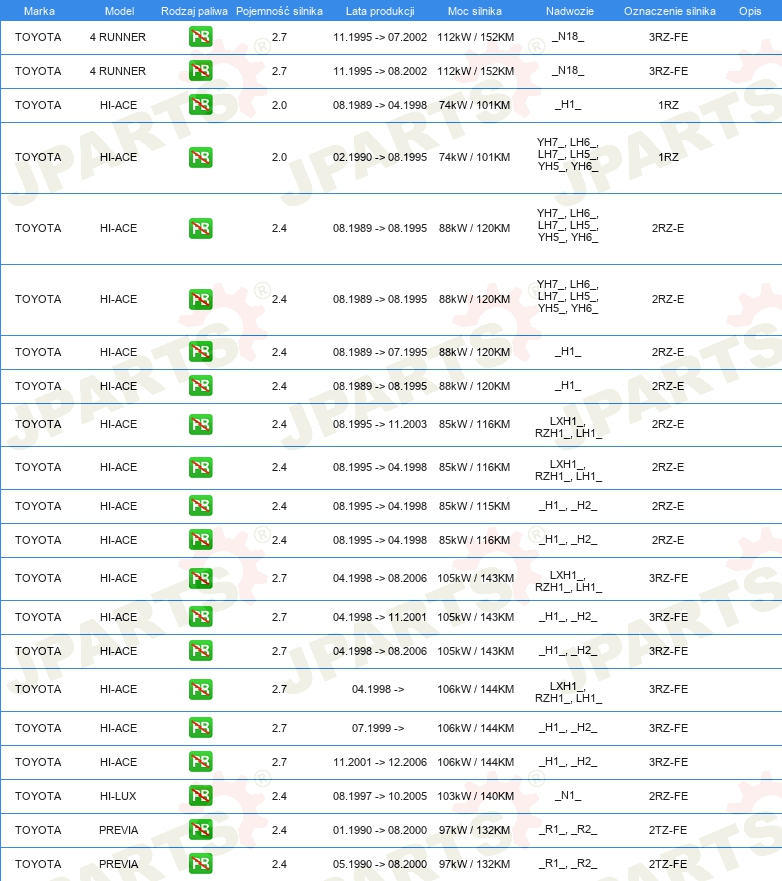
Task: Select PREVIA in the 01.1990 -> 08.2000 row
Action: [119, 830]
